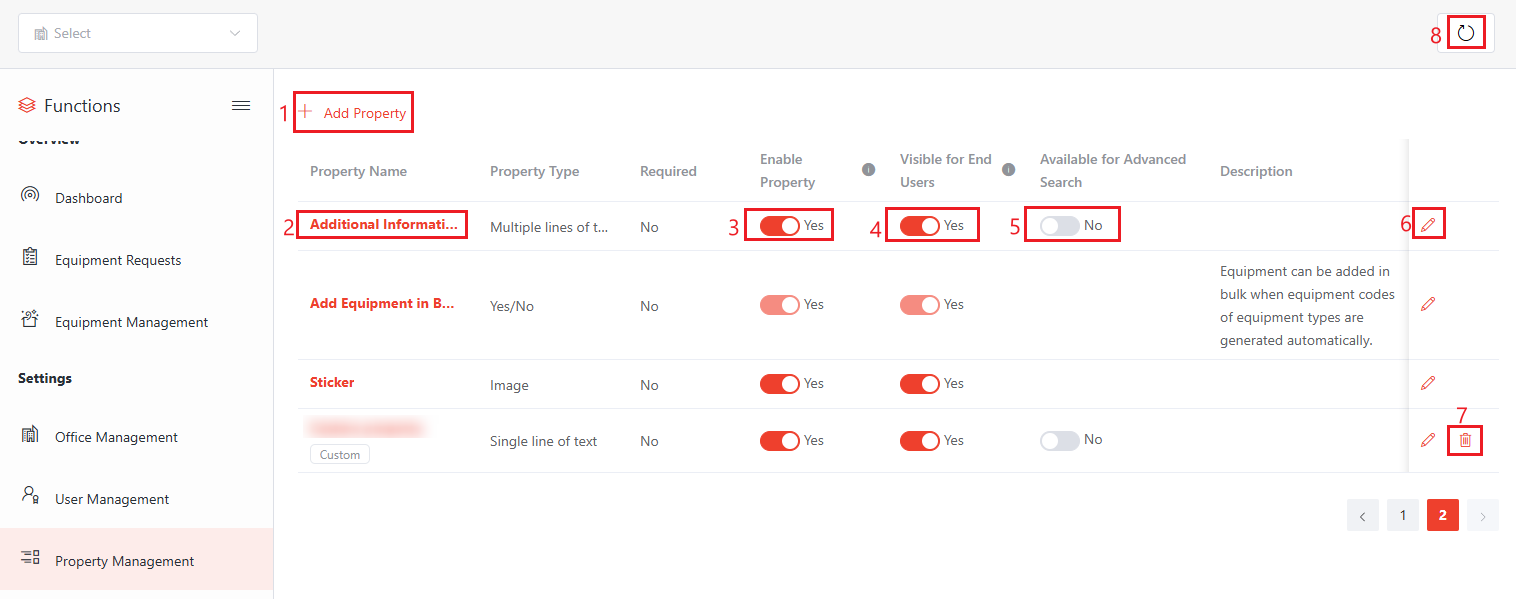Viewport: 1516px width, 599px height.
Task: Open the Sticker property name link
Action: 332,383
